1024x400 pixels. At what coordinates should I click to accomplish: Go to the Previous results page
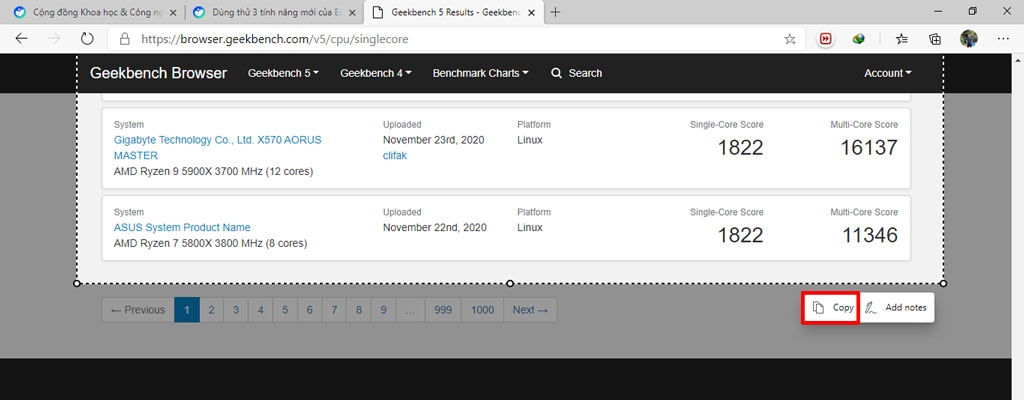pos(138,310)
